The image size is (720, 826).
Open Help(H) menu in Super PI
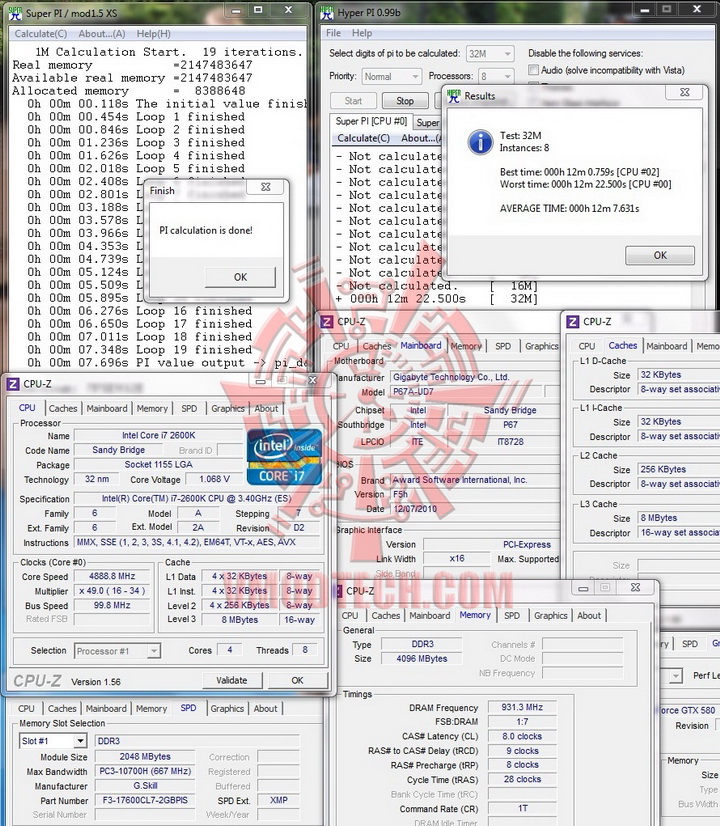pyautogui.click(x=153, y=34)
